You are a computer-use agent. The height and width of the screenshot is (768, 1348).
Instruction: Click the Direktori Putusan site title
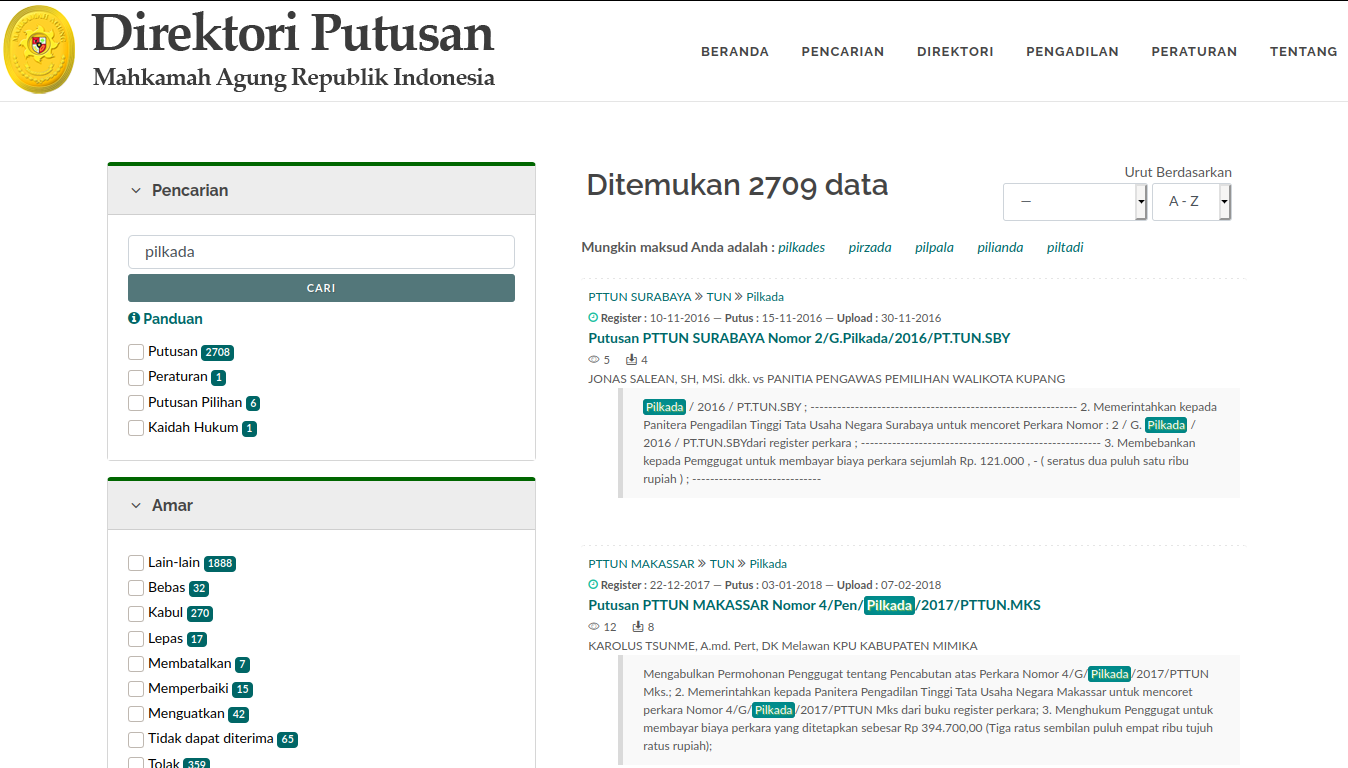pos(293,32)
